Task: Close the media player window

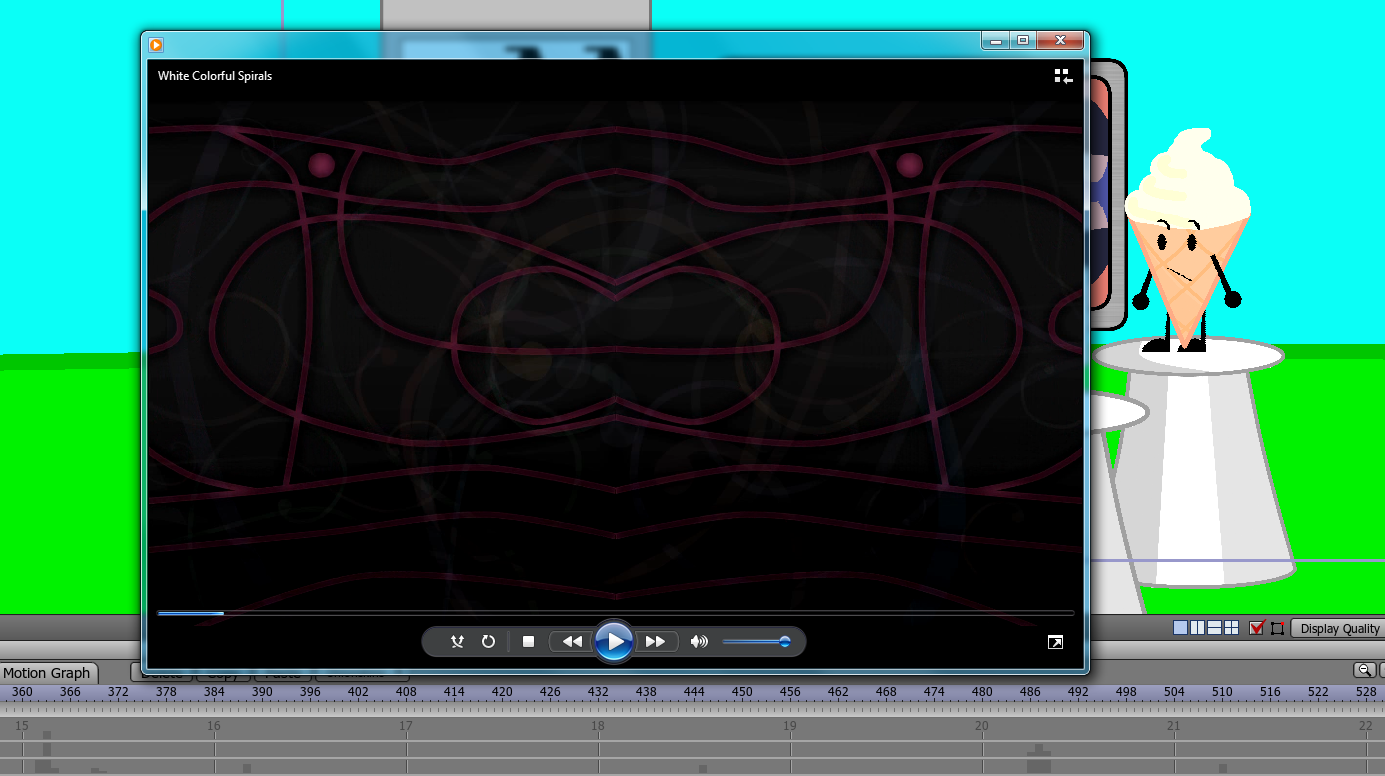Action: click(1060, 41)
